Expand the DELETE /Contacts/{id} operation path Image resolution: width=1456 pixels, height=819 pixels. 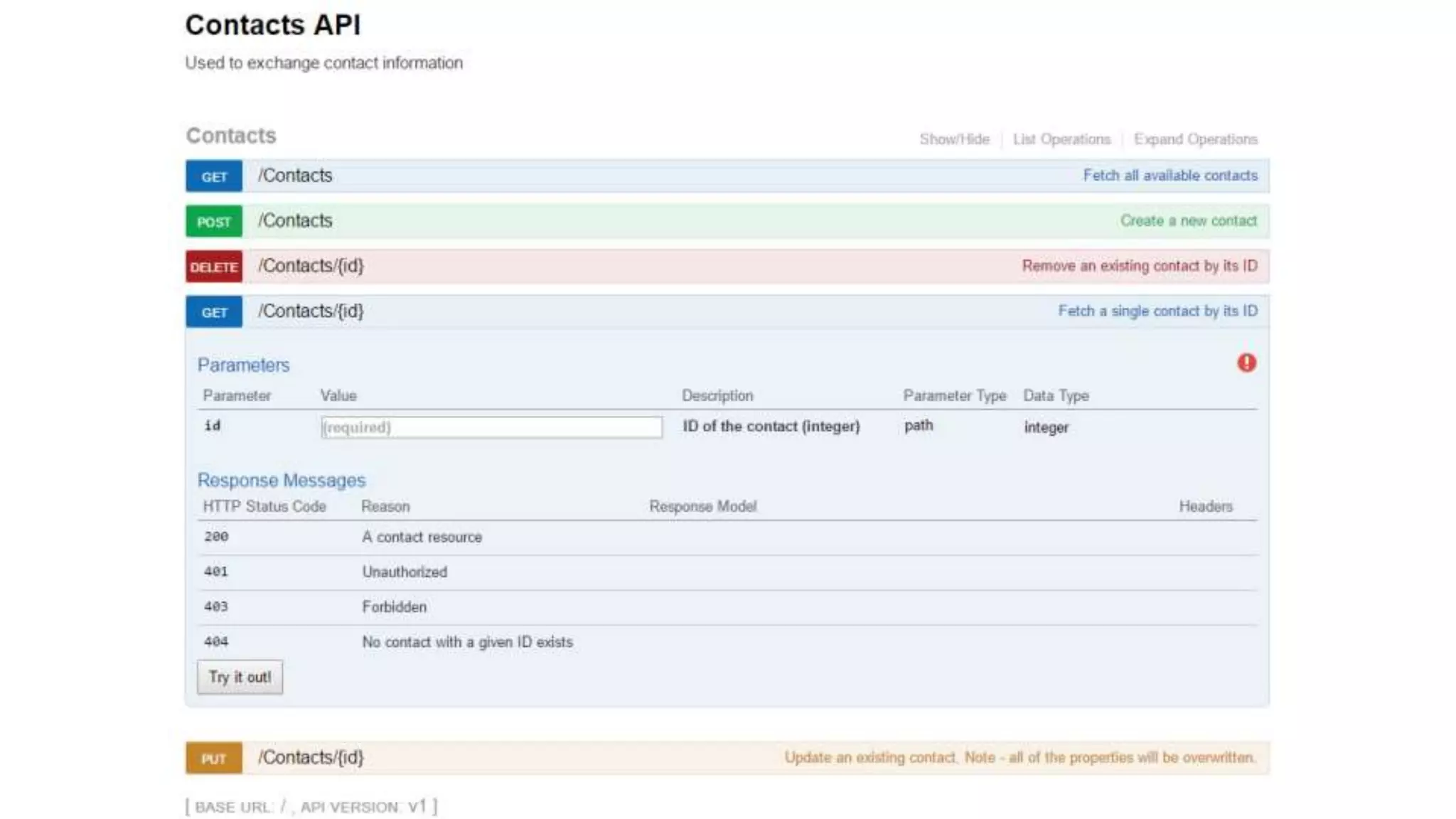click(311, 266)
